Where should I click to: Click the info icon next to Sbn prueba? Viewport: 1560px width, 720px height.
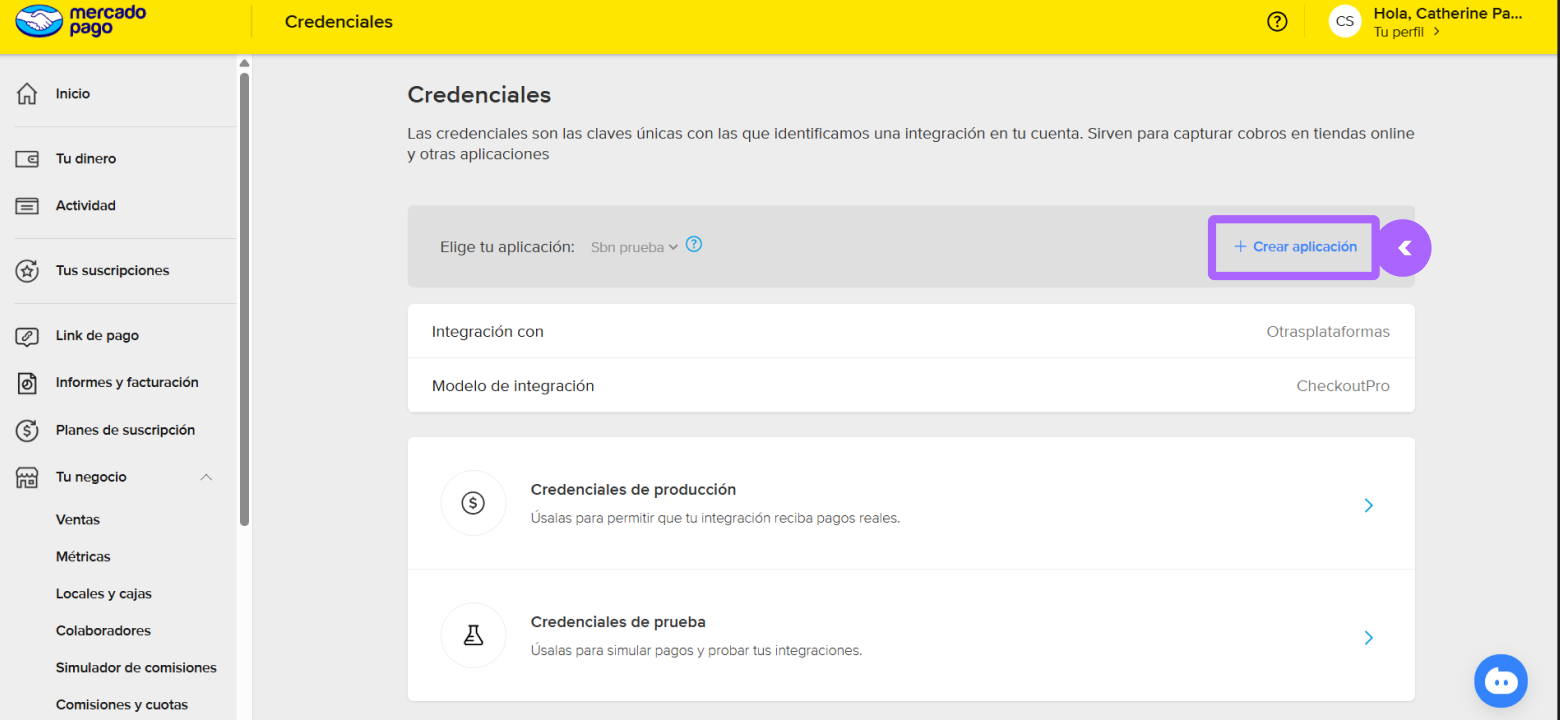(x=694, y=244)
